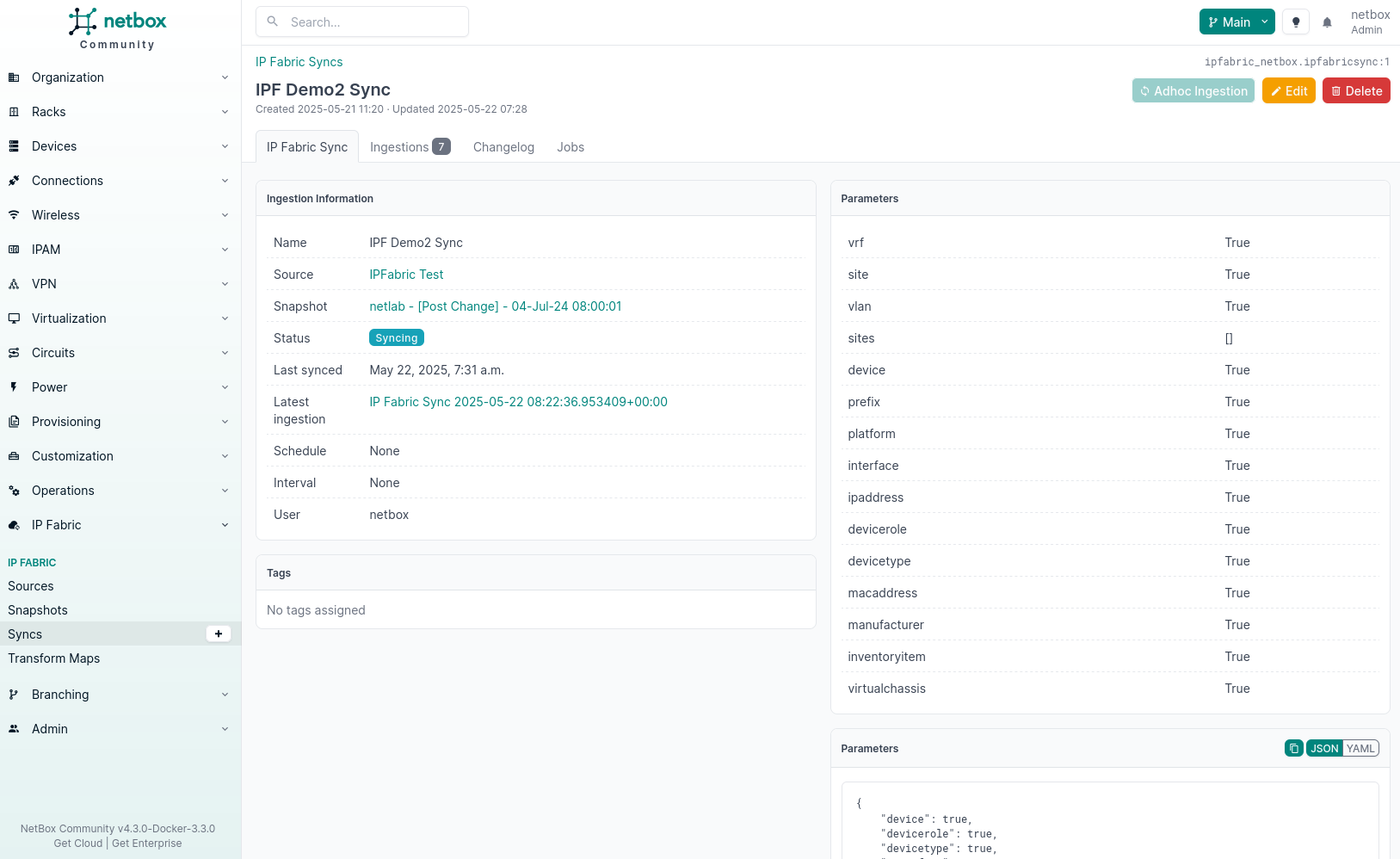This screenshot has width=1400, height=859.
Task: Click the Branching sidebar icon
Action: point(14,695)
